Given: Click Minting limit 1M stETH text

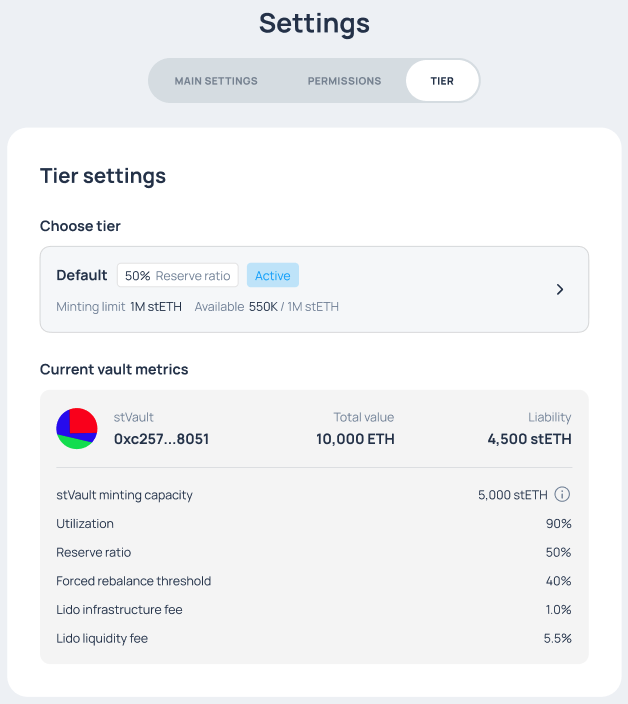Looking at the screenshot, I should tap(119, 306).
